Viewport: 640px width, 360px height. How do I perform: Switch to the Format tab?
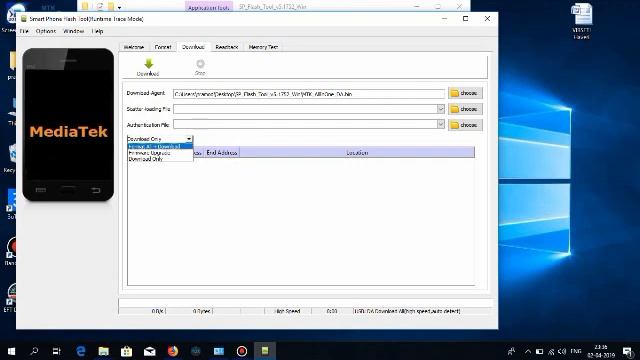point(163,47)
